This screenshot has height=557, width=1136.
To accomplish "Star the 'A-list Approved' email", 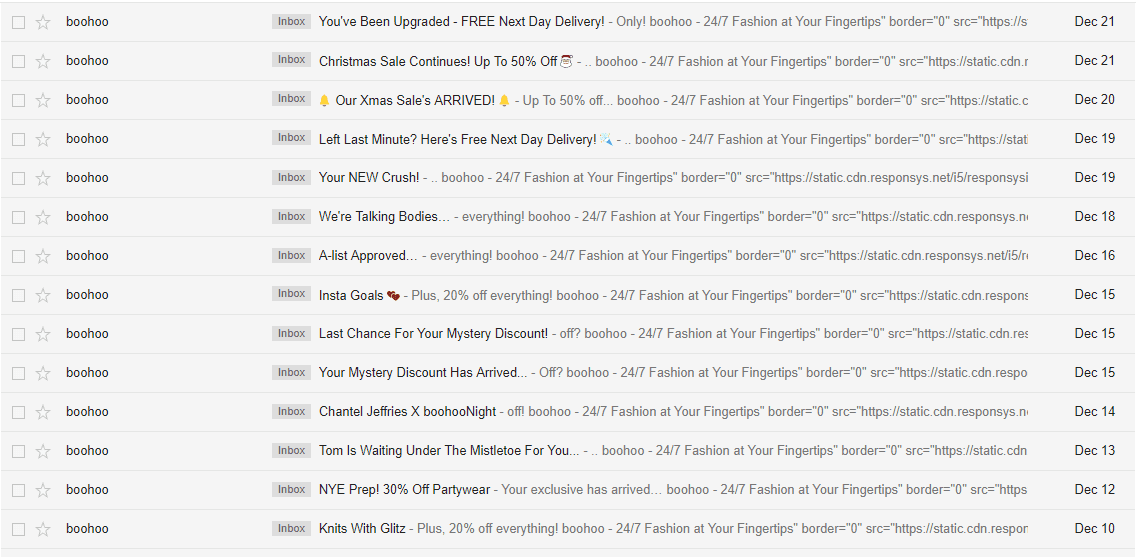I will tap(43, 256).
